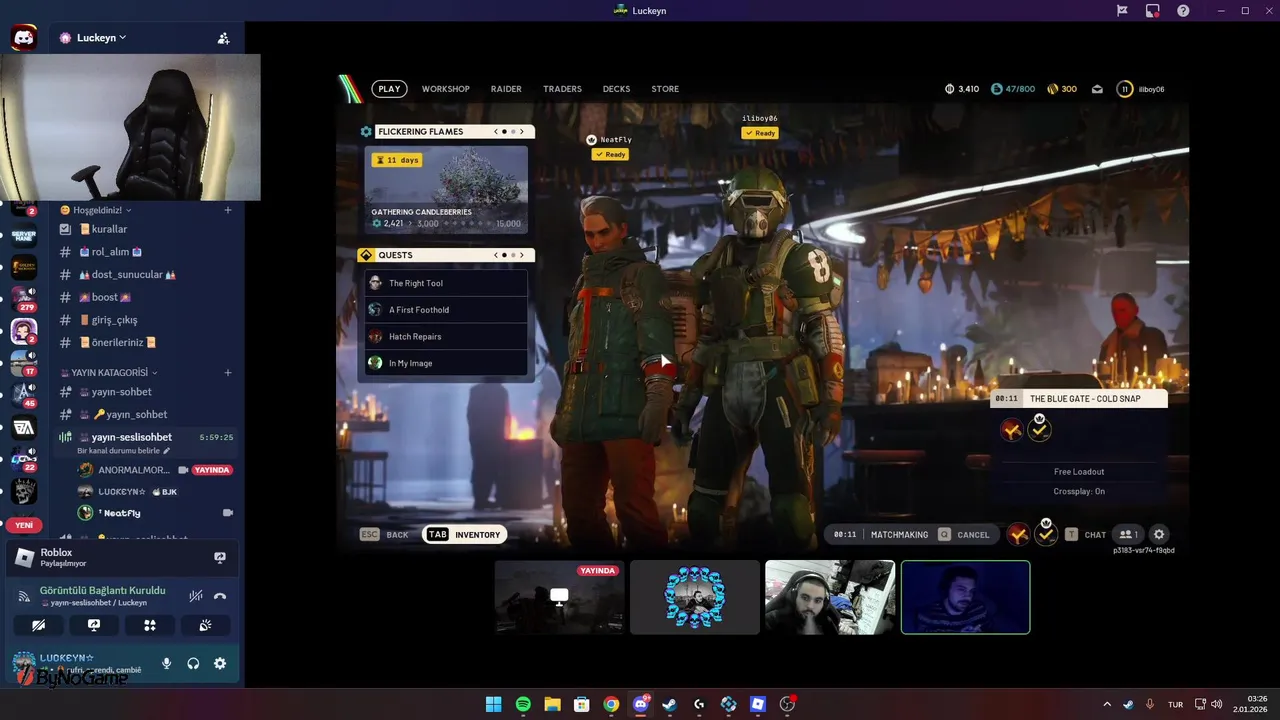Open the in-game mail envelope icon

[x=1097, y=89]
